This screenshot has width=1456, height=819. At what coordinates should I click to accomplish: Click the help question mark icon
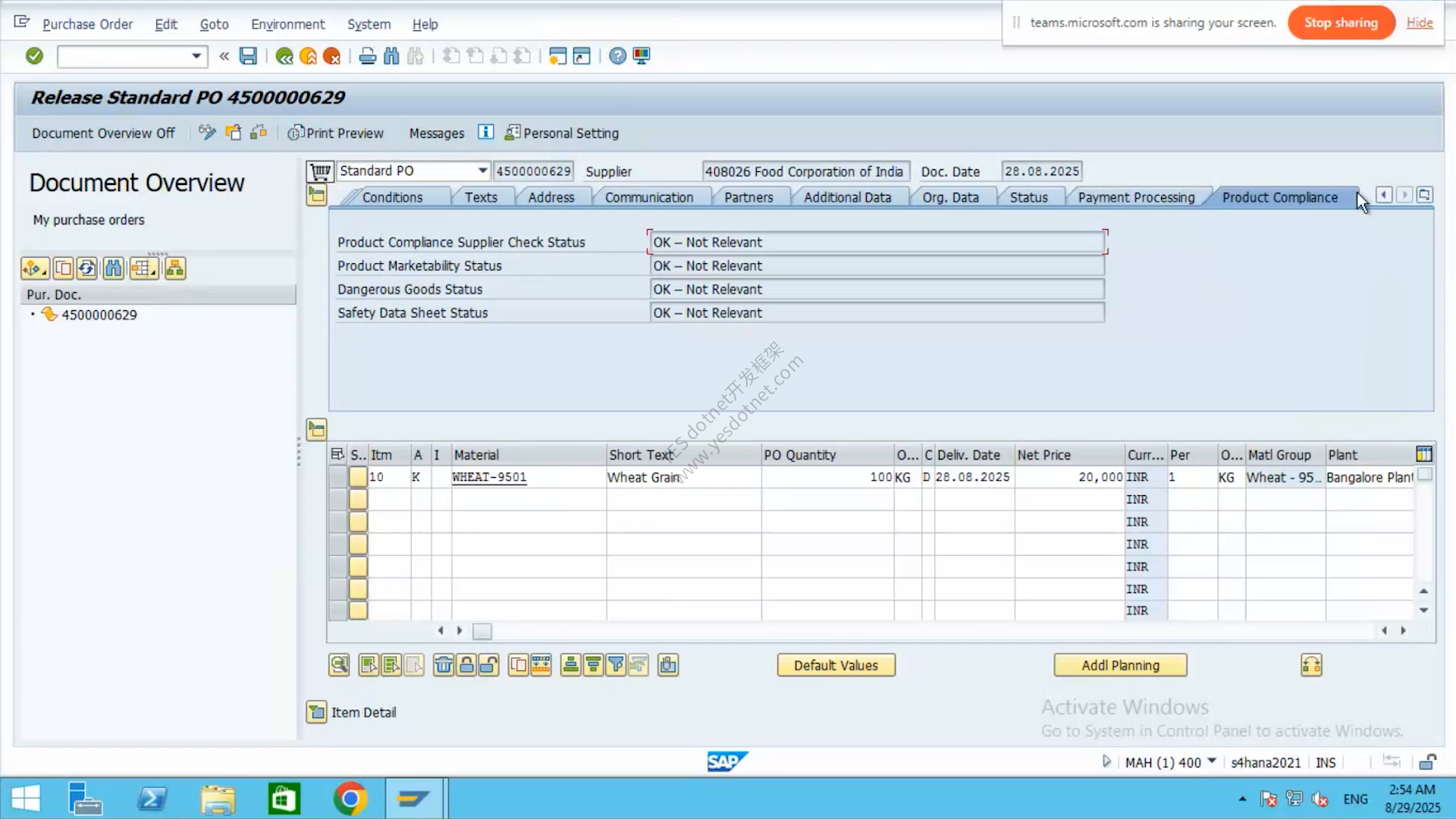617,55
